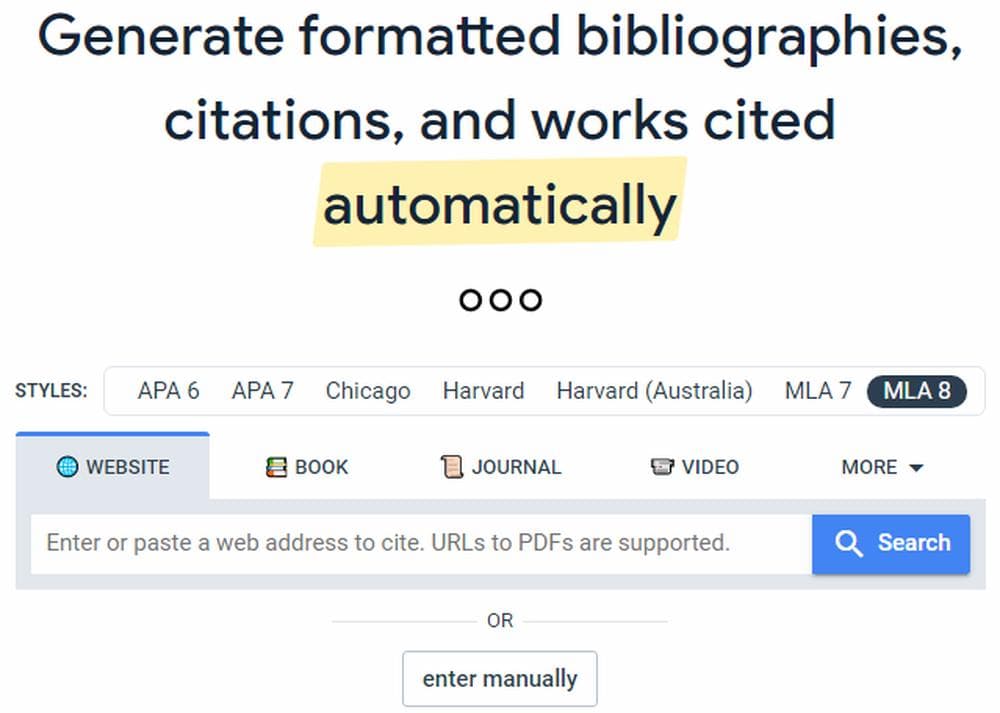Expand the MORE source types dropdown
1000x713 pixels.
(882, 467)
